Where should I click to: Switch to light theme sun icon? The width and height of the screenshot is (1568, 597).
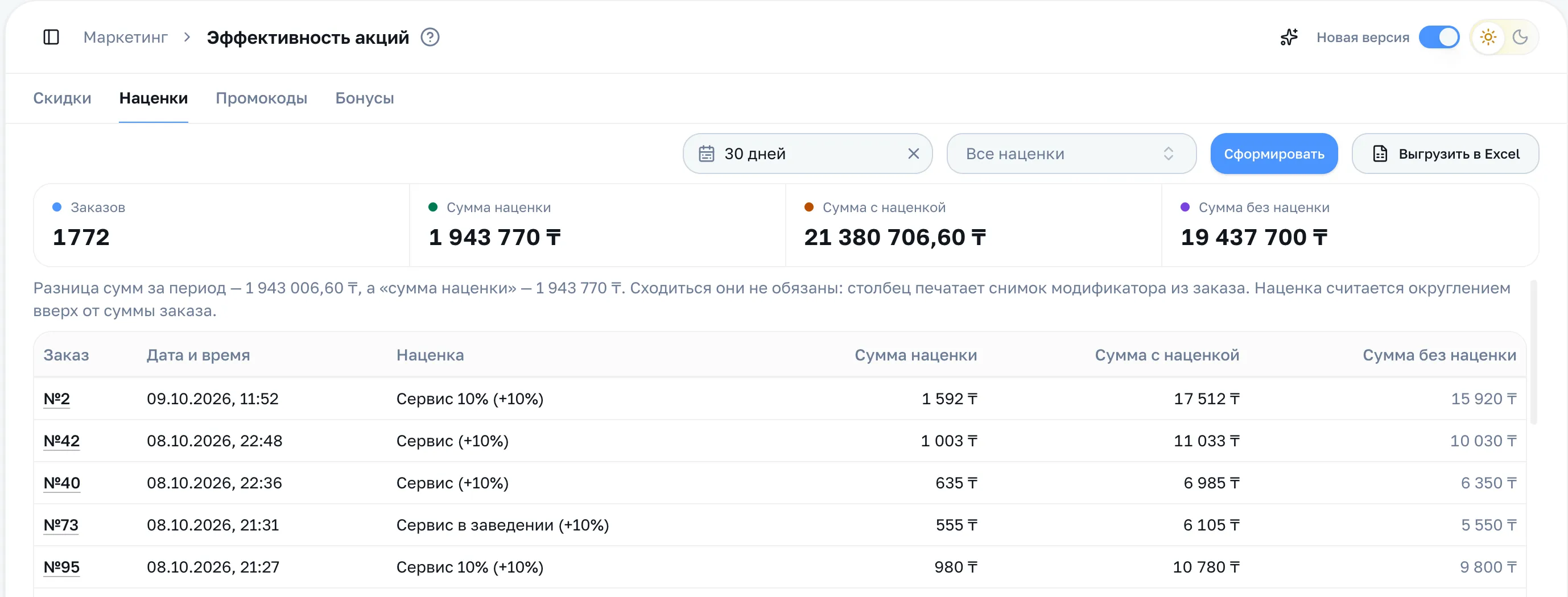coord(1488,37)
